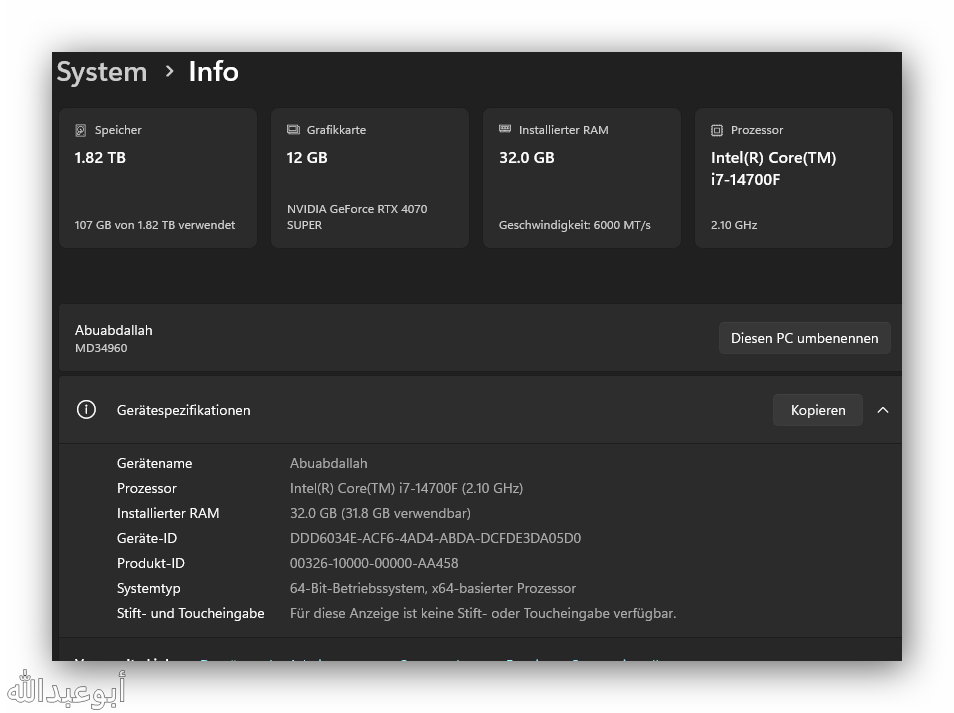Click the Grafikkarte graphics card icon
The width and height of the screenshot is (954, 713).
(293, 130)
